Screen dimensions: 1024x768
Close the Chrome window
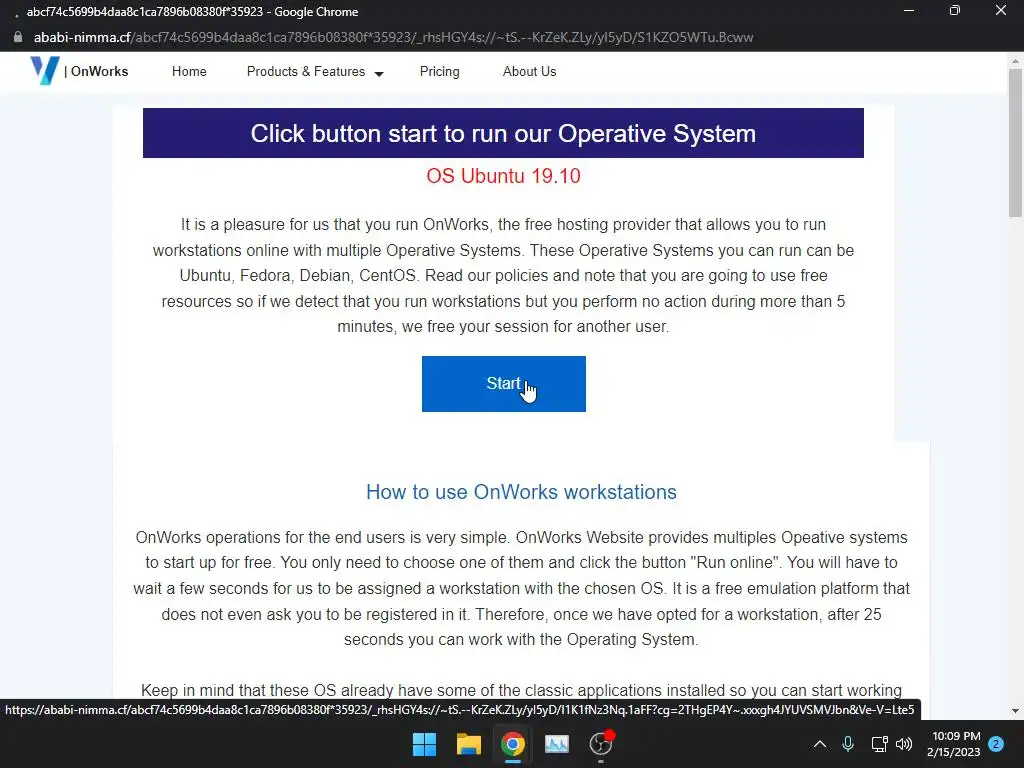(1000, 10)
